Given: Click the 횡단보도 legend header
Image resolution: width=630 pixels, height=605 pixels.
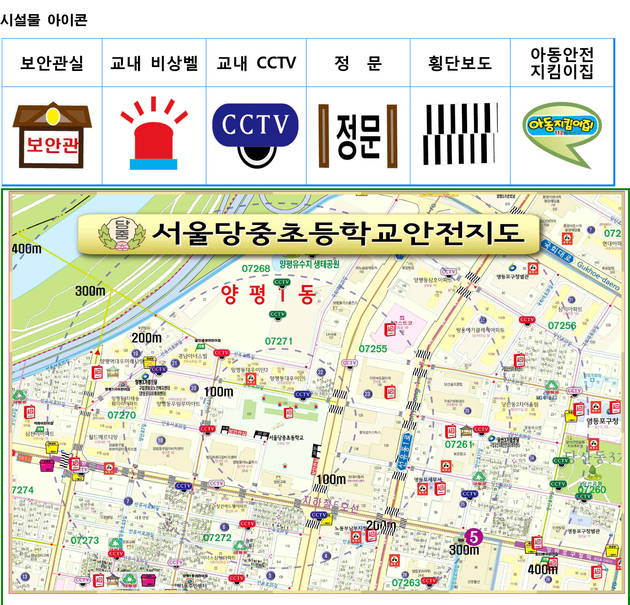Looking at the screenshot, I should [460, 63].
